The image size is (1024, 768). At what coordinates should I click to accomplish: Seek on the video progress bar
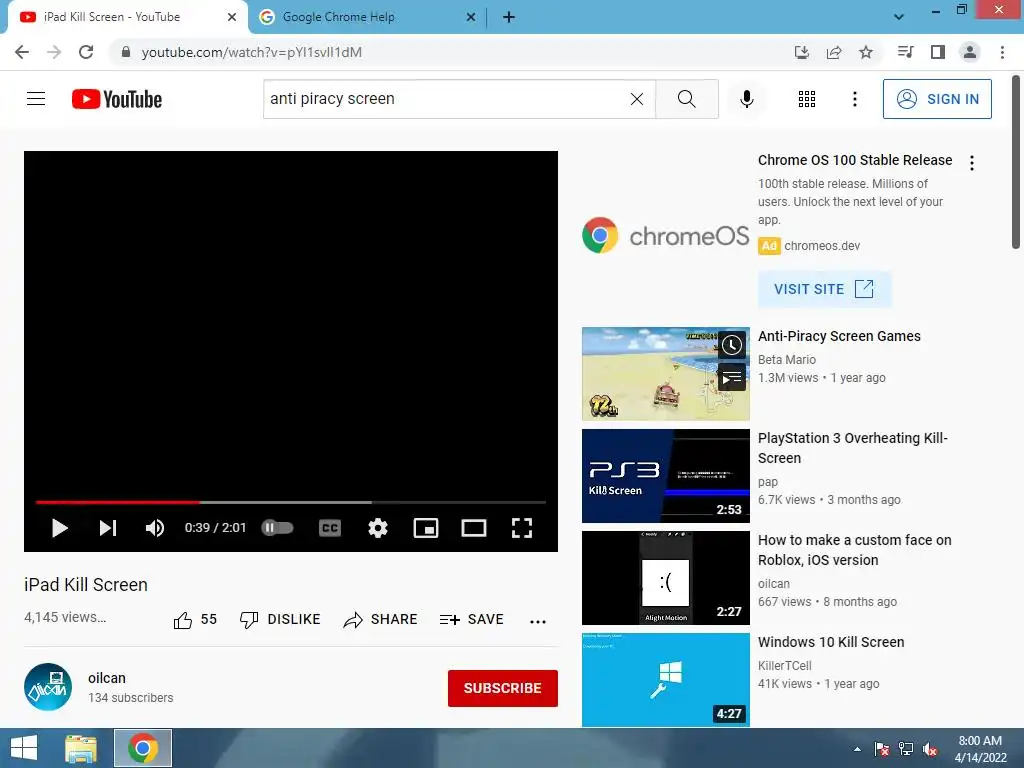click(x=291, y=502)
